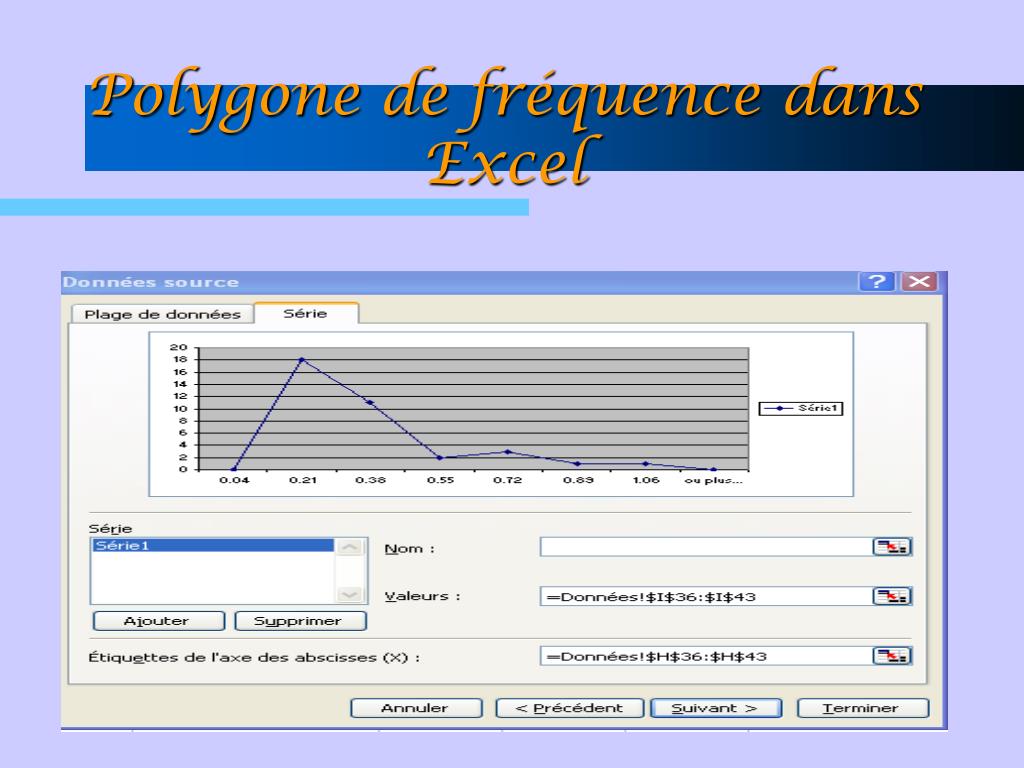Click the range selector icon beside Nom field
This screenshot has height=768, width=1024.
(x=892, y=547)
